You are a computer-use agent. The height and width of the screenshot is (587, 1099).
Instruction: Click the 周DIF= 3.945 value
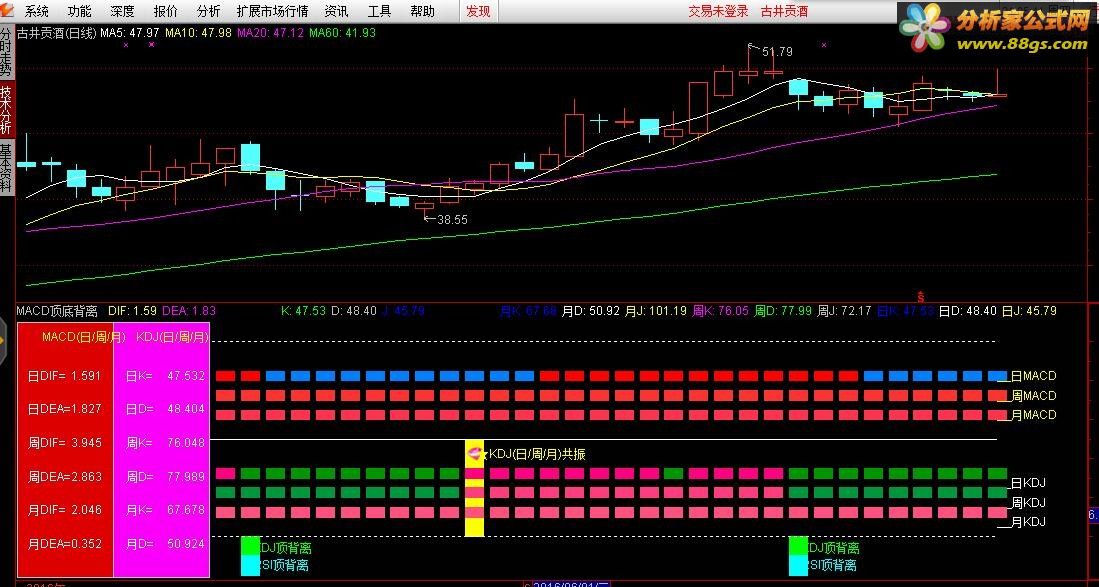pyautogui.click(x=65, y=443)
